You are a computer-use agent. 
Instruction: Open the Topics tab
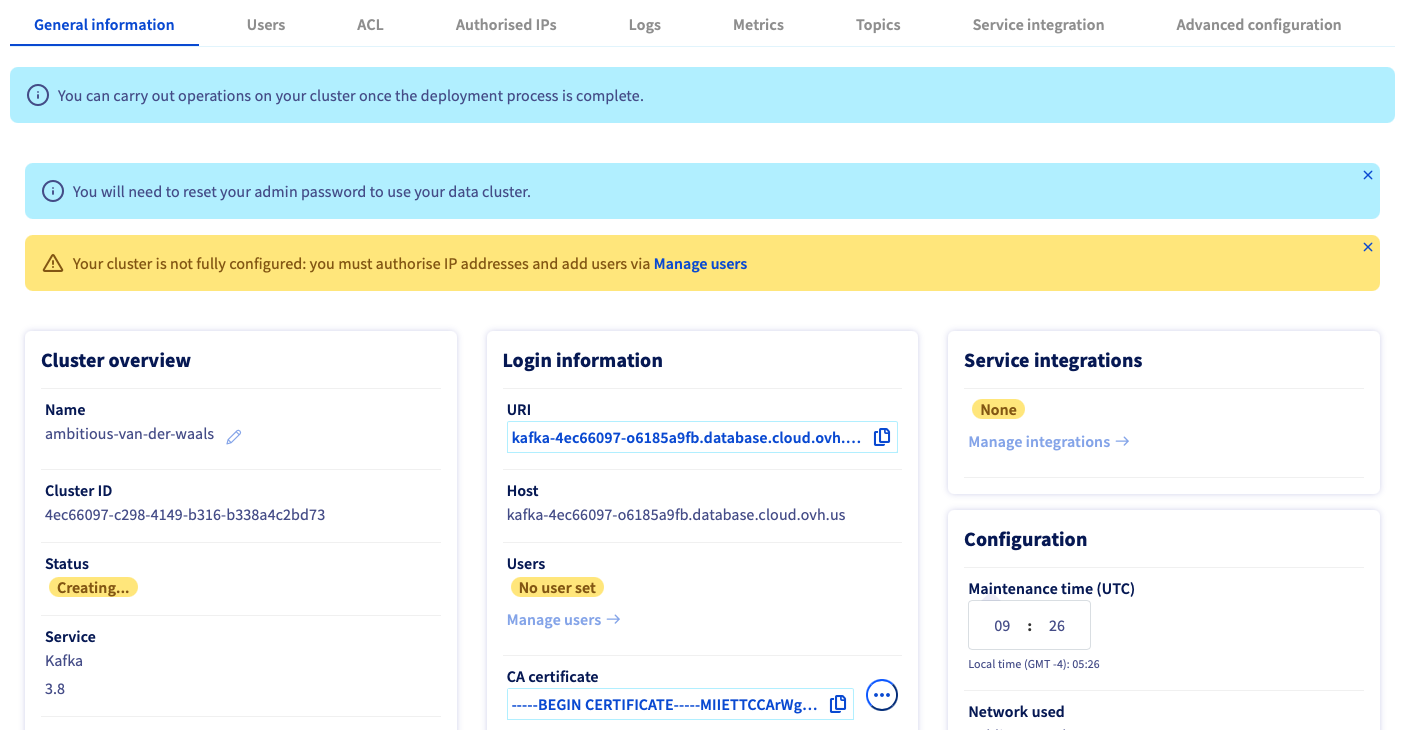pos(878,25)
